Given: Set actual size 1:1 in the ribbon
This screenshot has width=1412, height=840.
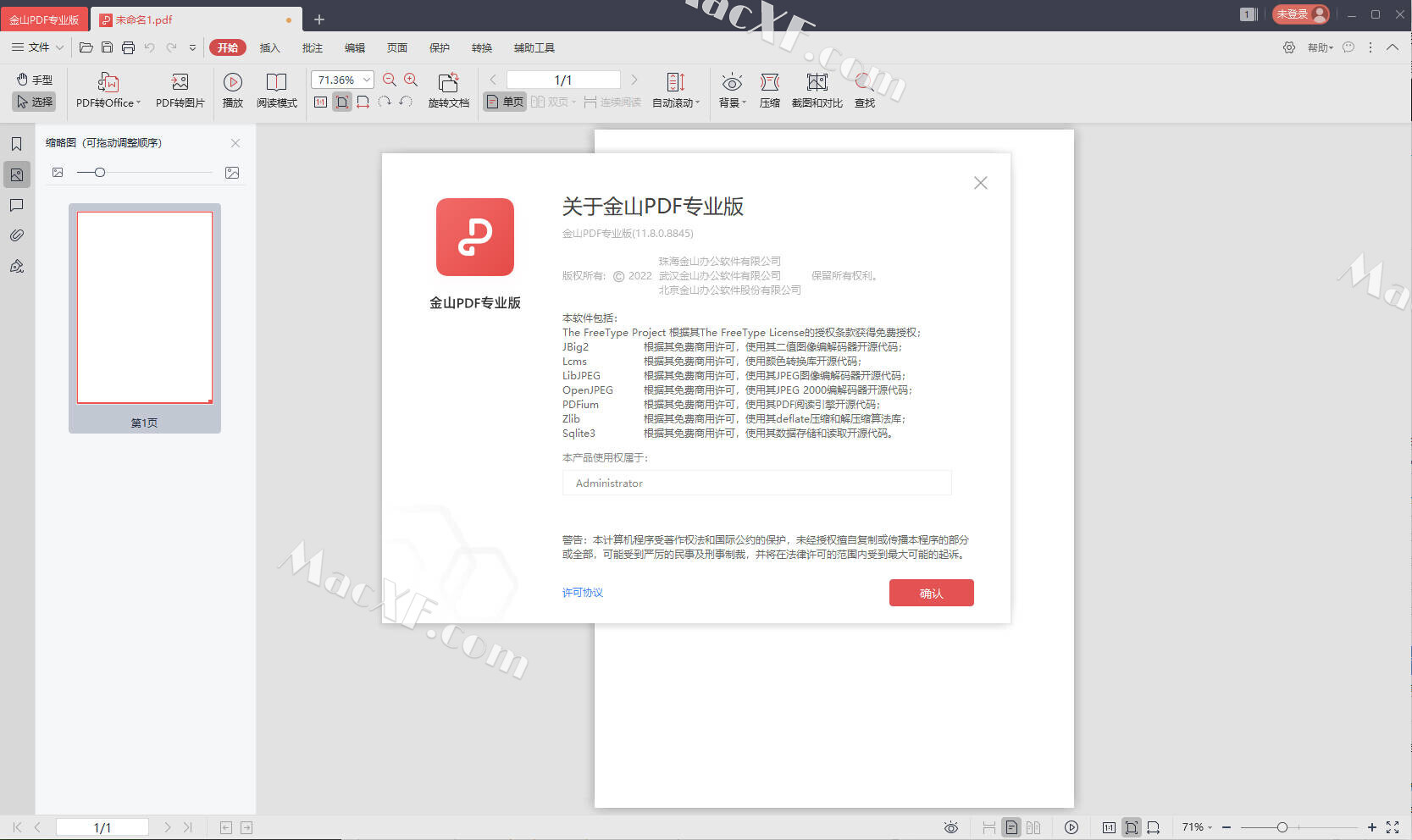Looking at the screenshot, I should pos(320,102).
